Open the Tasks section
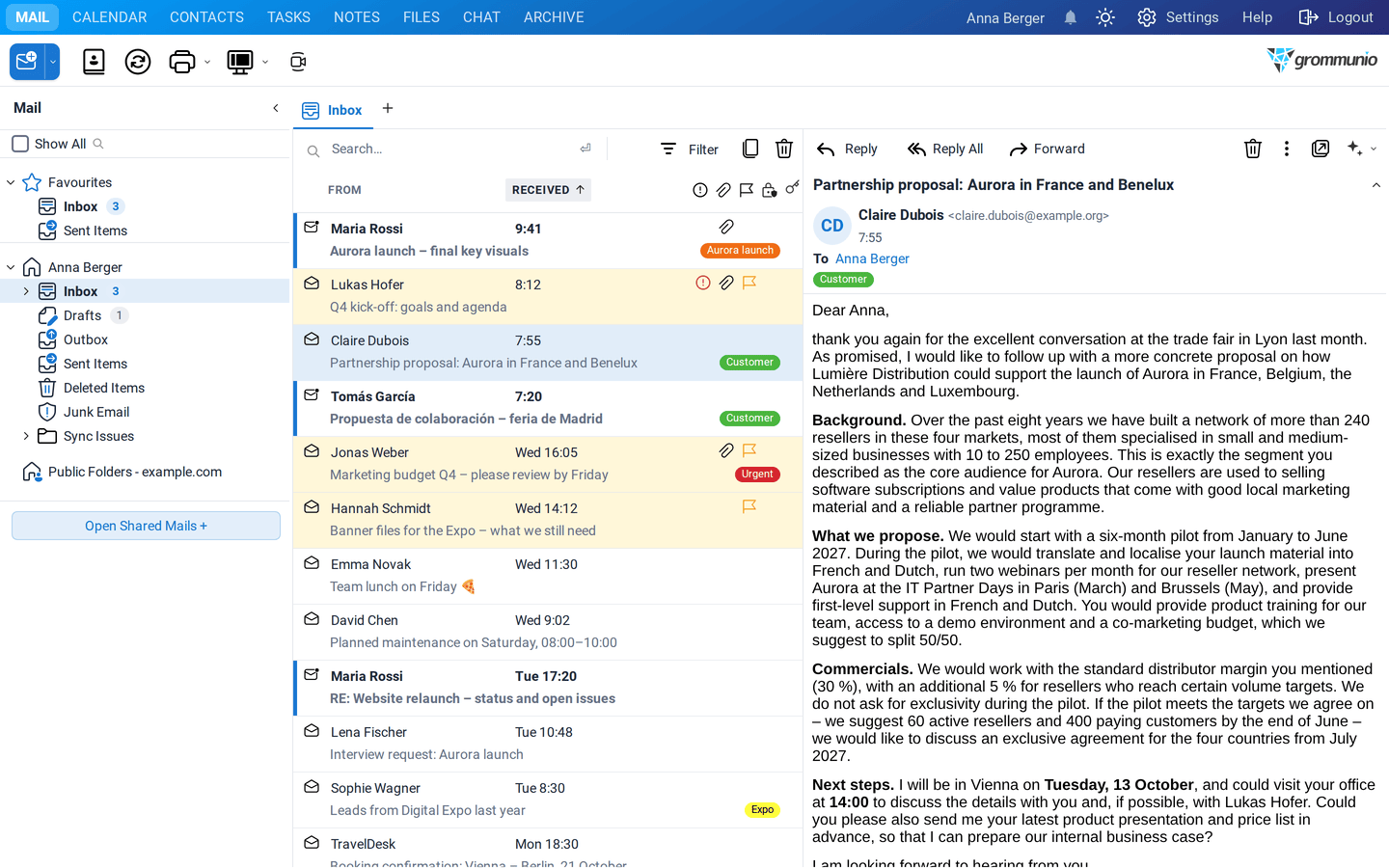Viewport: 1389px width, 868px height. click(x=288, y=17)
